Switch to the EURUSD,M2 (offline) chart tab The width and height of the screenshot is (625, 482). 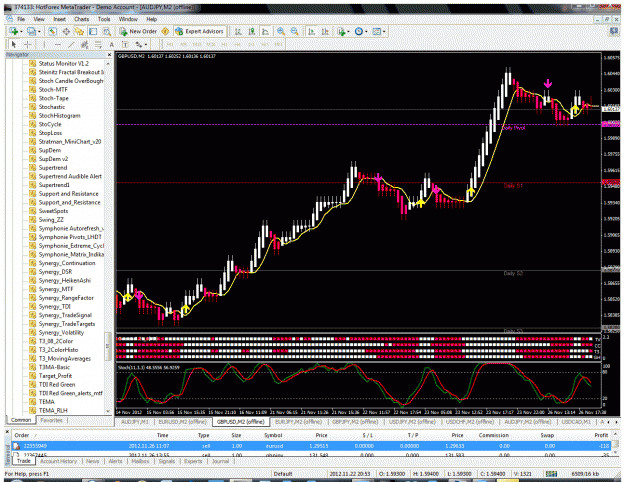tap(183, 421)
